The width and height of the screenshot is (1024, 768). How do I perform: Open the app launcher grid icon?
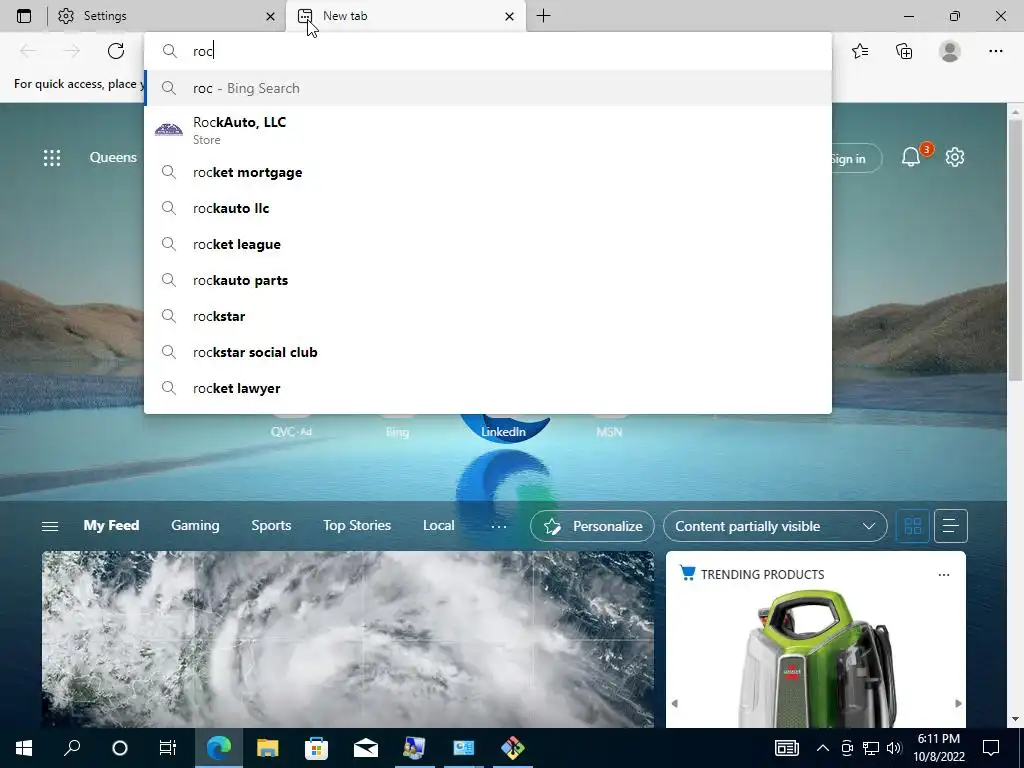[x=52, y=157]
